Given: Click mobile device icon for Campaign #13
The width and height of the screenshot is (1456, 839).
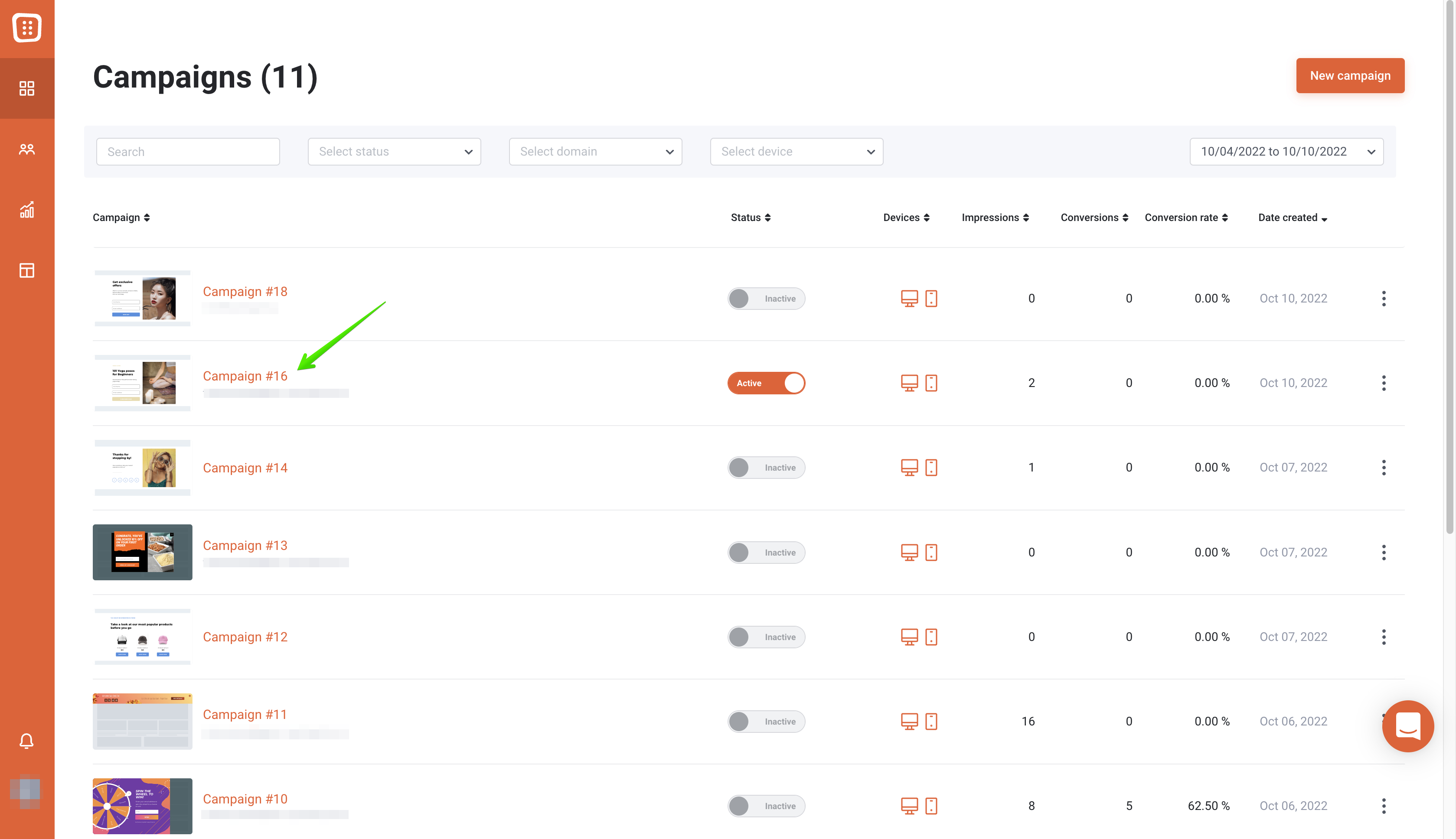Looking at the screenshot, I should click(x=931, y=553).
